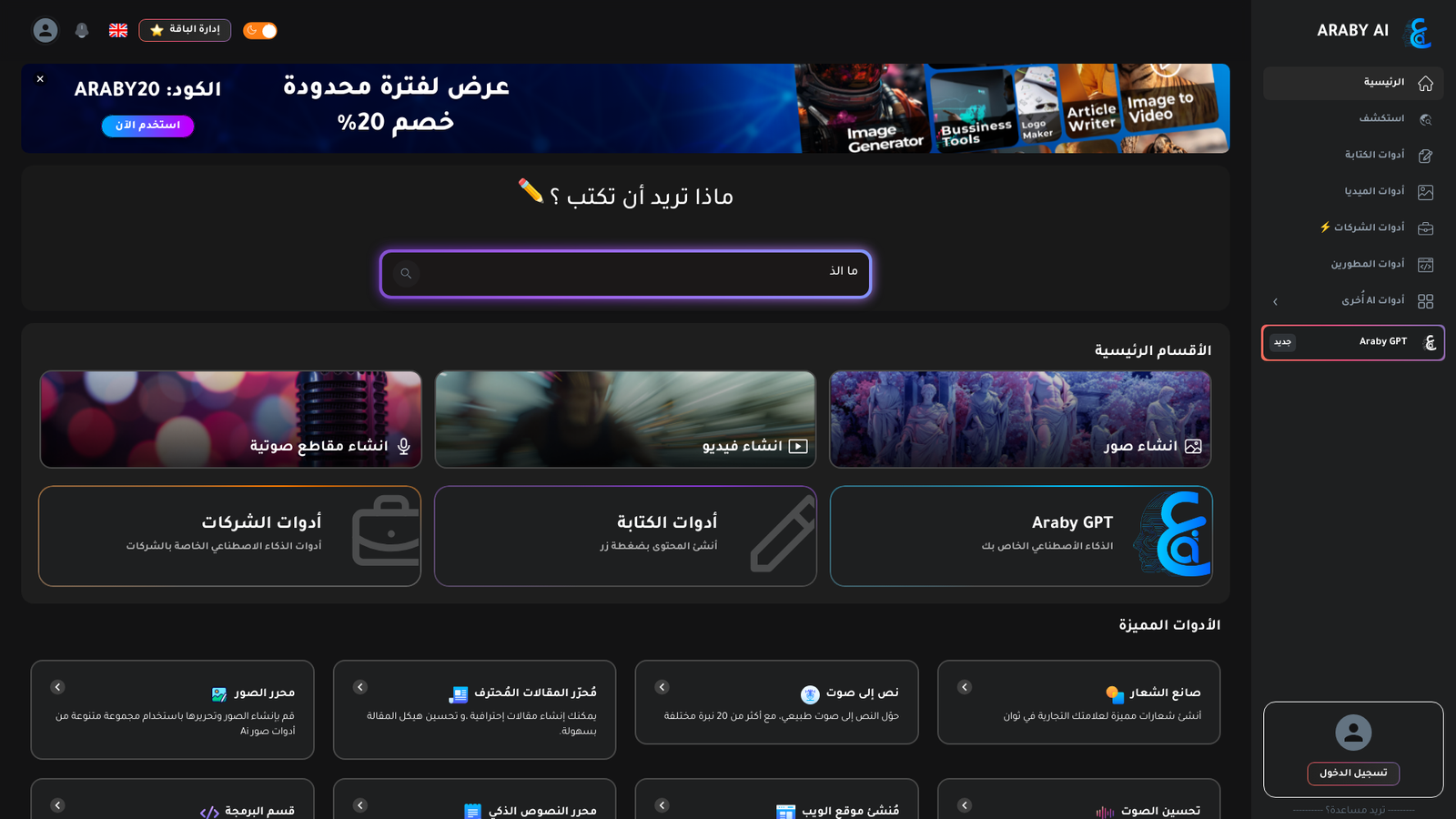Click the other AI tools grid icon
The height and width of the screenshot is (819, 1456).
click(1426, 301)
